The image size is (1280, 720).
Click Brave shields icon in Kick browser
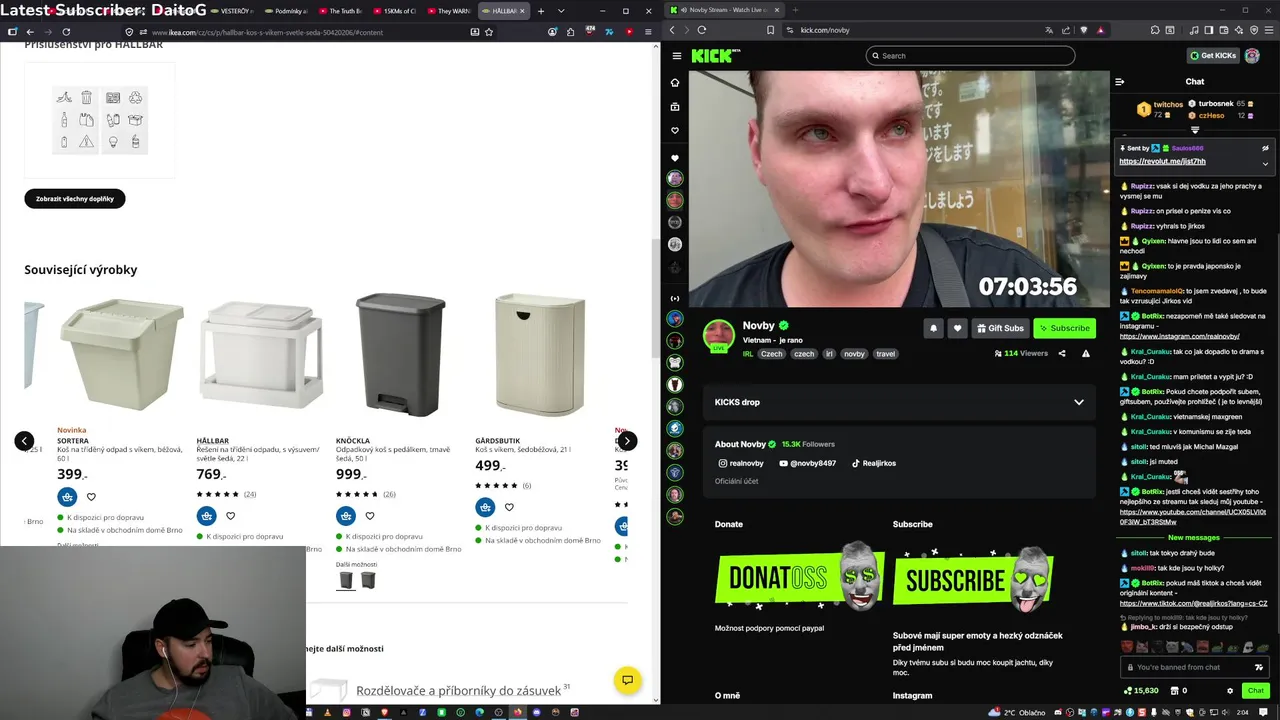[x=1084, y=30]
